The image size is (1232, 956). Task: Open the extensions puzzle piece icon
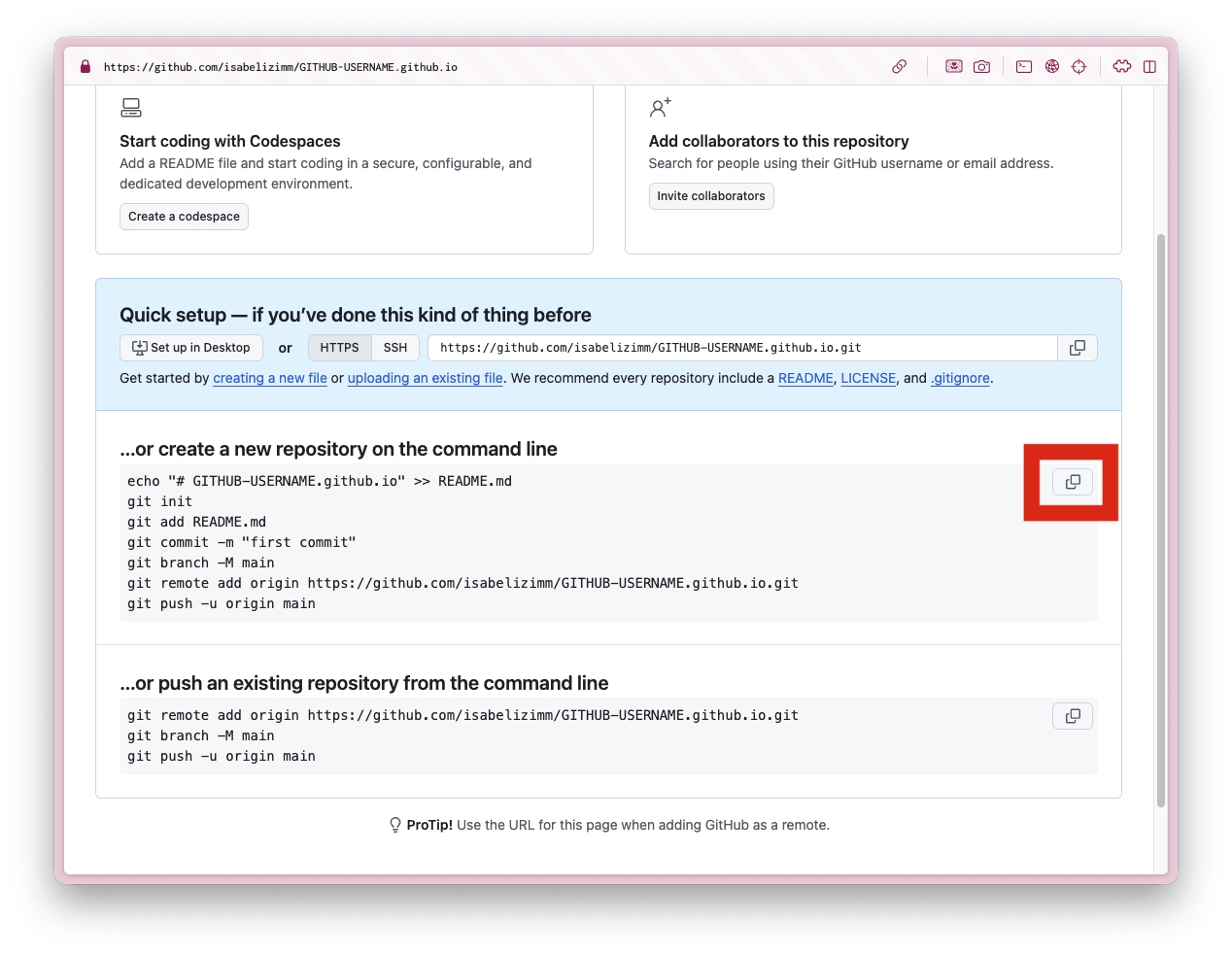coord(1122,67)
